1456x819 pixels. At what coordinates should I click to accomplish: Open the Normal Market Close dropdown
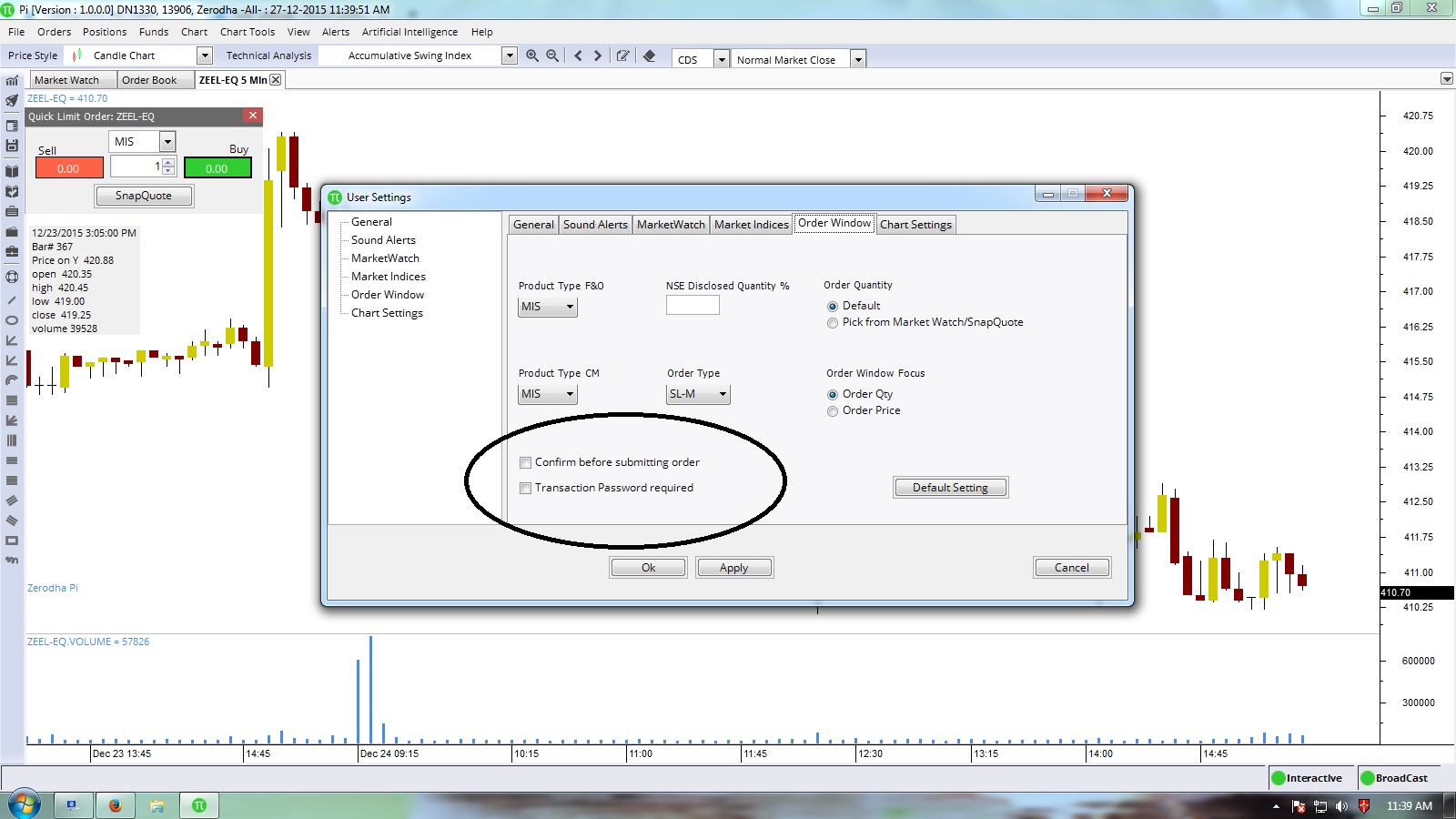[x=857, y=59]
